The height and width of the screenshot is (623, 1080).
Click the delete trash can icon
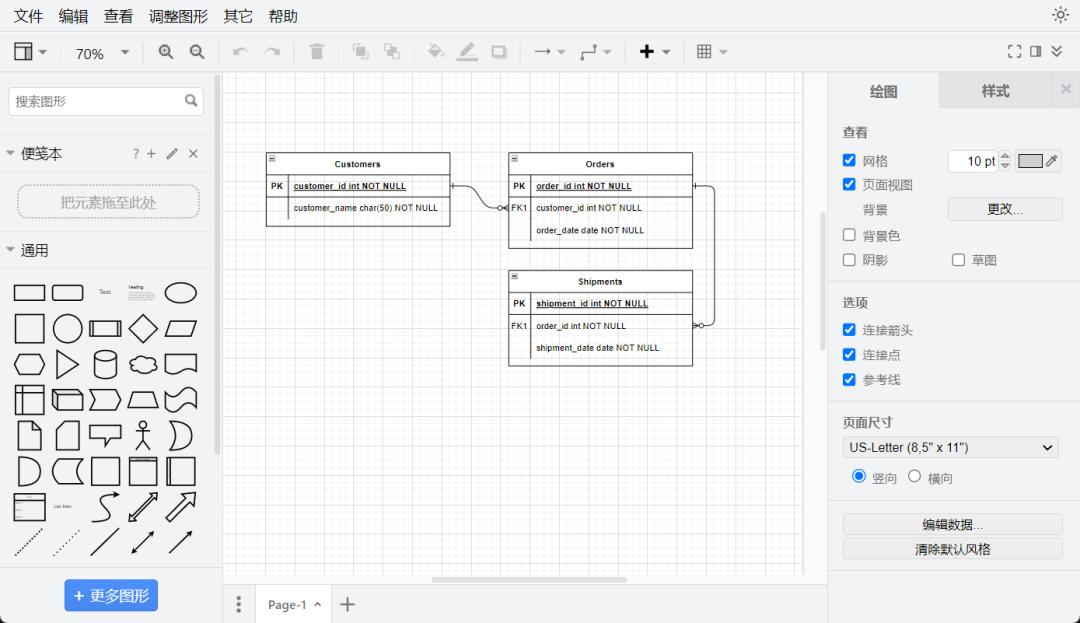point(317,52)
